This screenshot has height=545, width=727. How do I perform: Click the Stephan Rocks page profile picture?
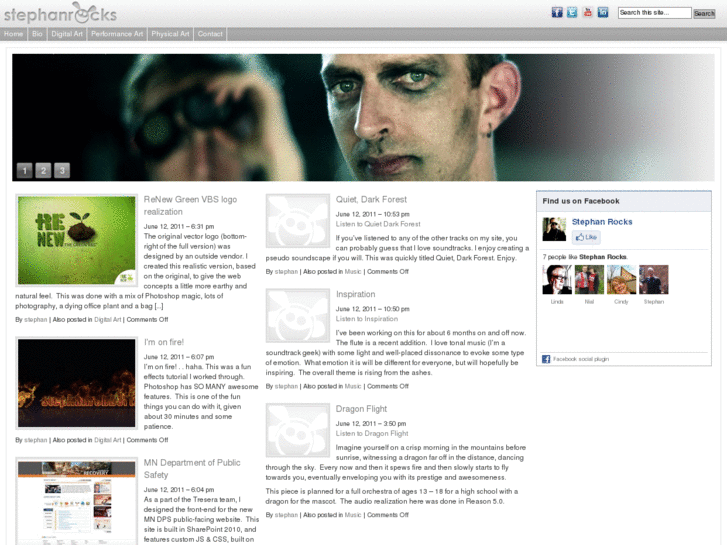pyautogui.click(x=554, y=229)
